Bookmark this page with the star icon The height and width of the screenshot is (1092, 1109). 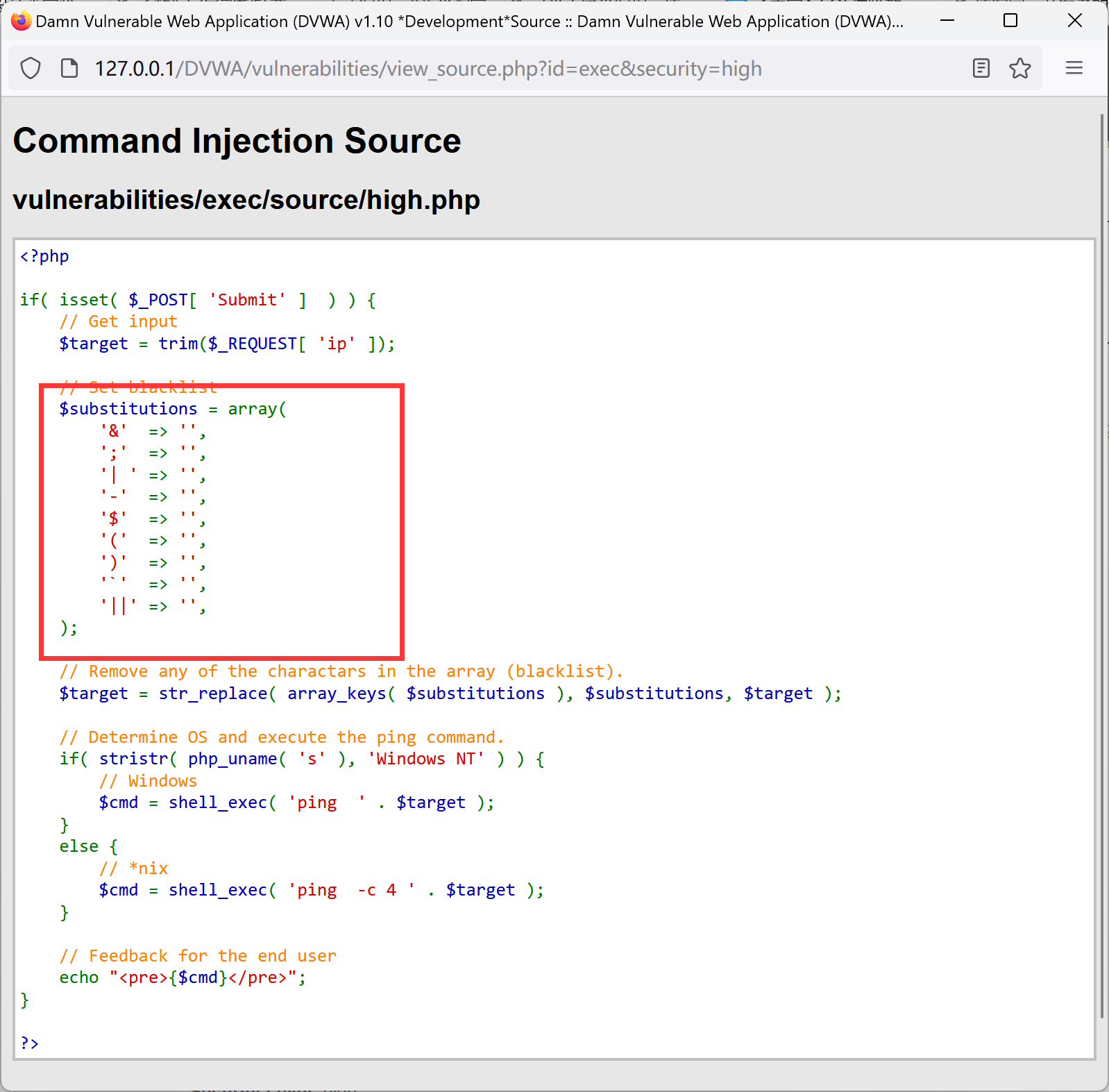[1020, 68]
